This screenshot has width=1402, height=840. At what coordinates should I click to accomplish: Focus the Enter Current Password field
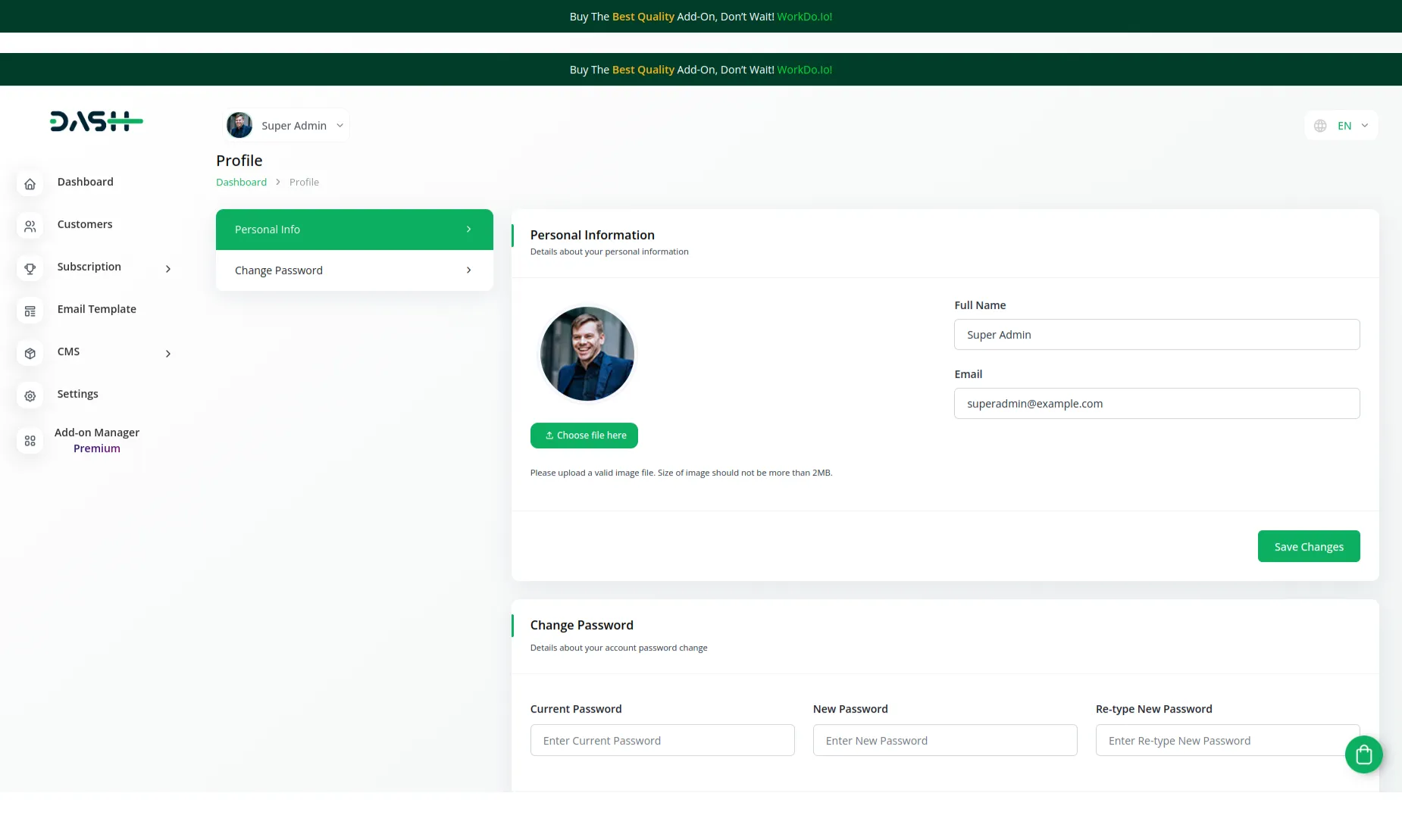pos(662,741)
